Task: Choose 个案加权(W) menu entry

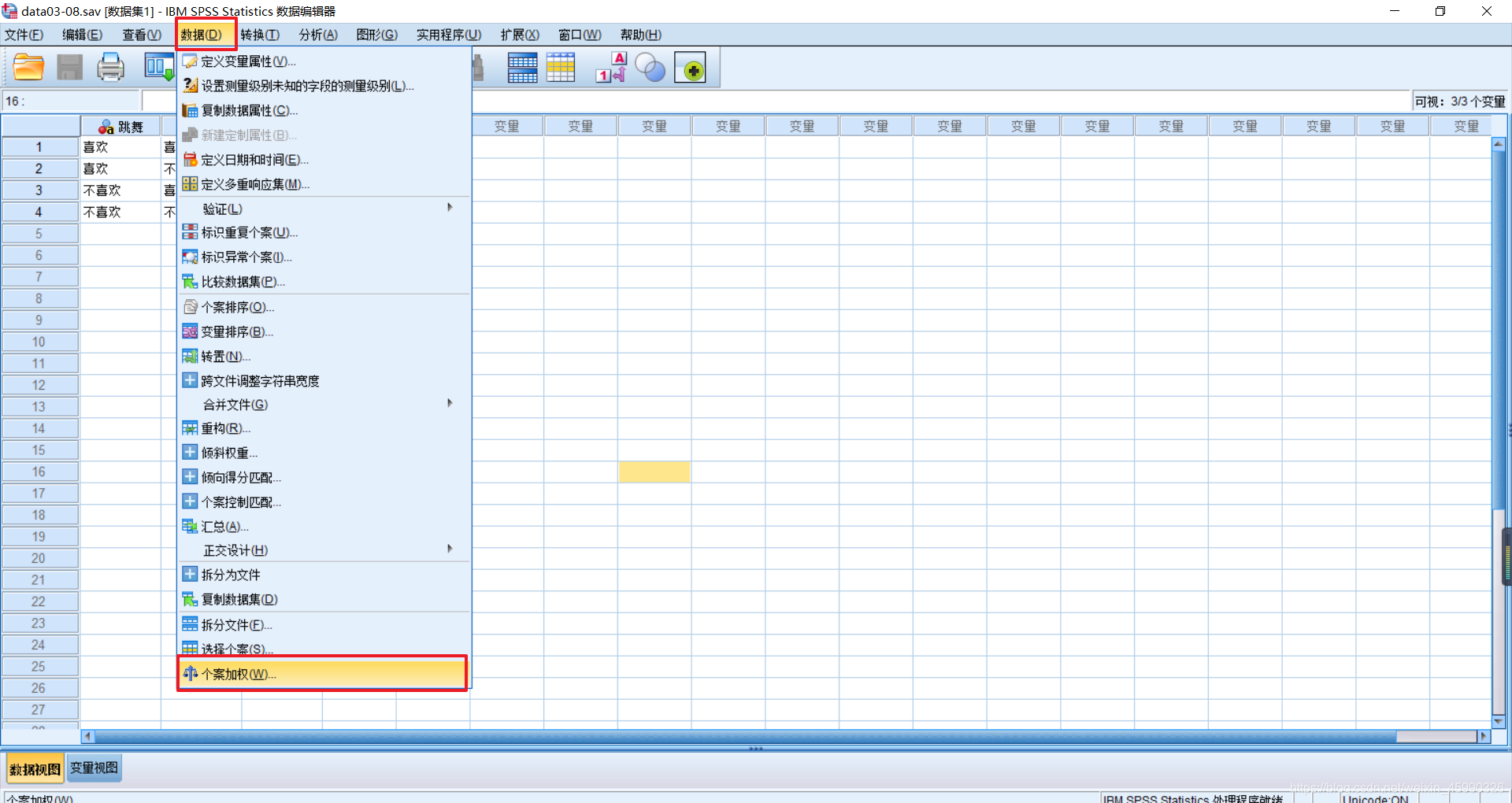Action: click(x=323, y=674)
